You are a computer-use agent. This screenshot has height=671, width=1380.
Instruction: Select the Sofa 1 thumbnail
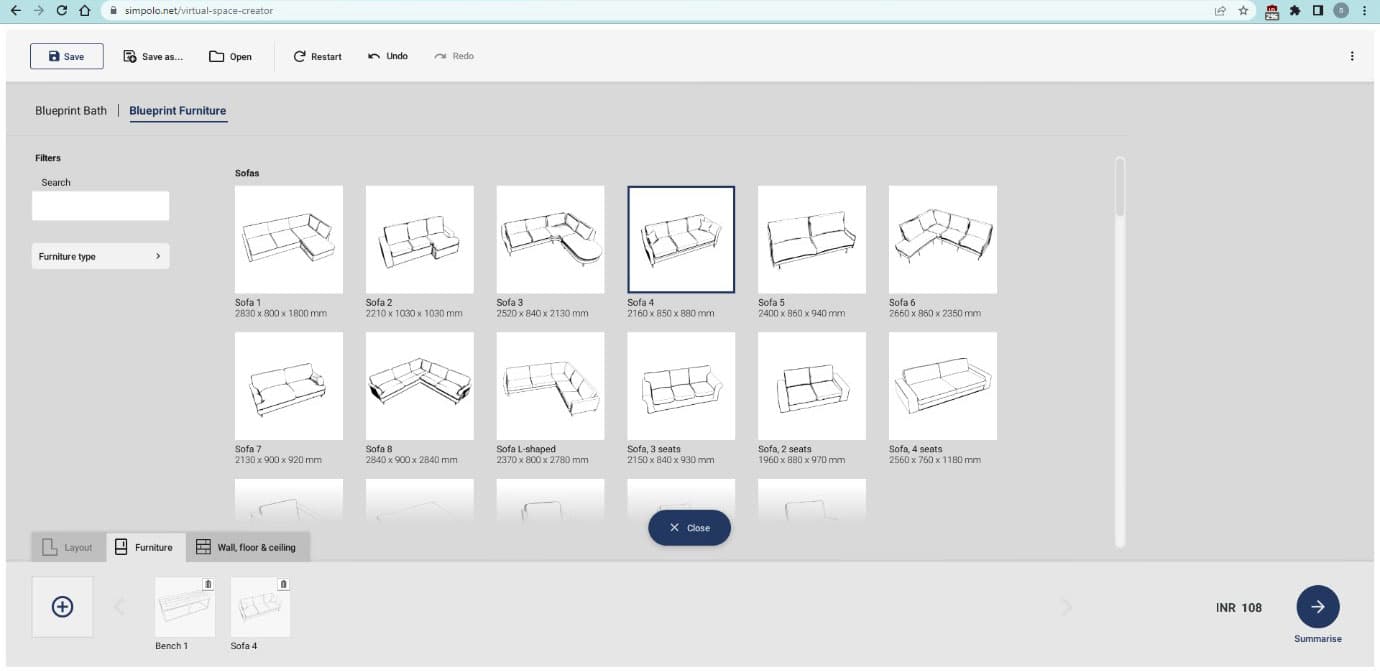pyautogui.click(x=289, y=239)
